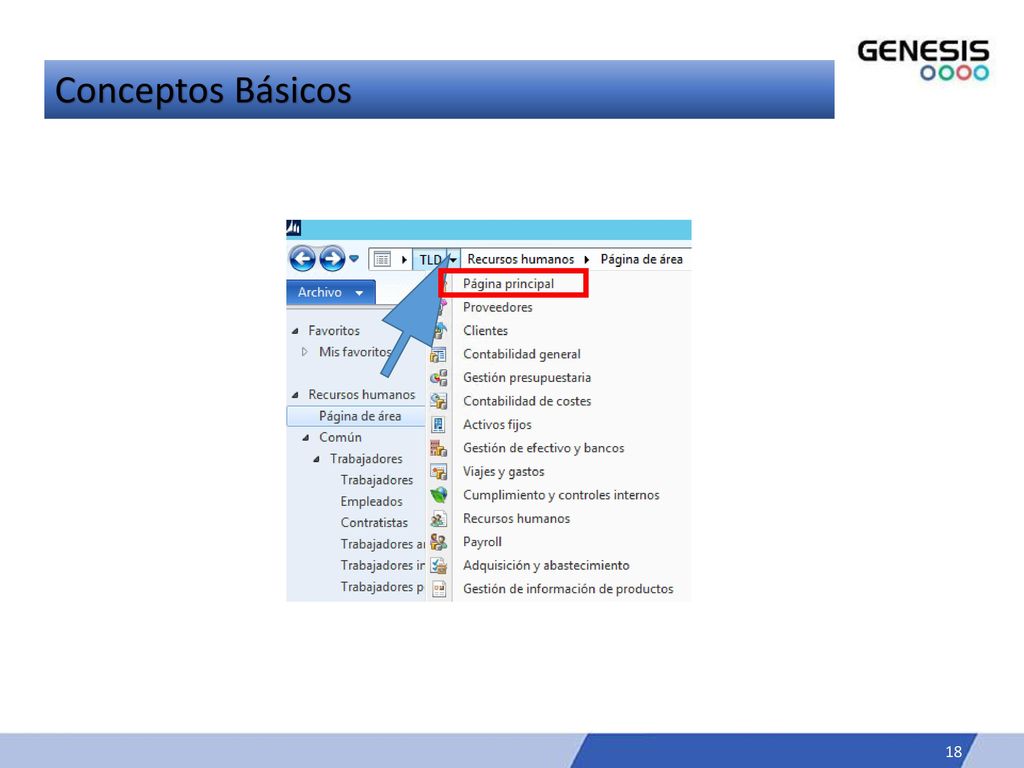Image resolution: width=1024 pixels, height=768 pixels.
Task: Collapse the Común node
Action: [x=306, y=438]
